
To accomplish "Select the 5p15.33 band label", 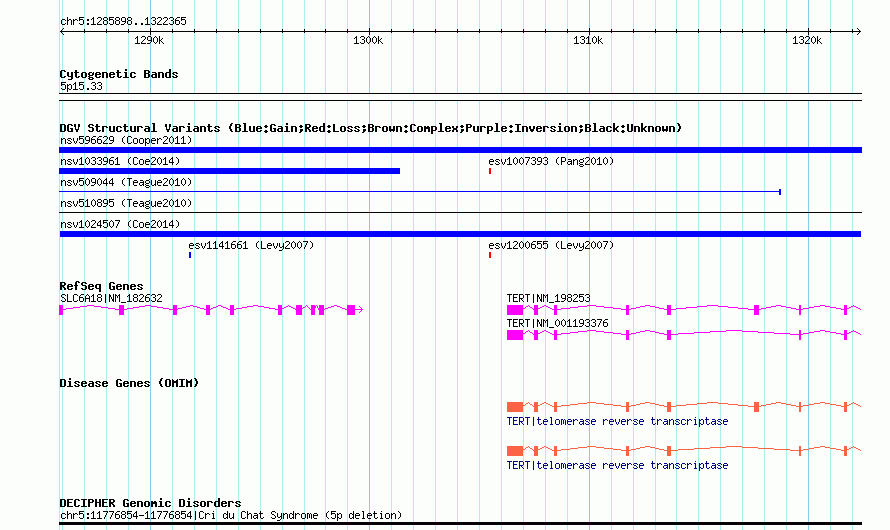I will (x=81, y=86).
